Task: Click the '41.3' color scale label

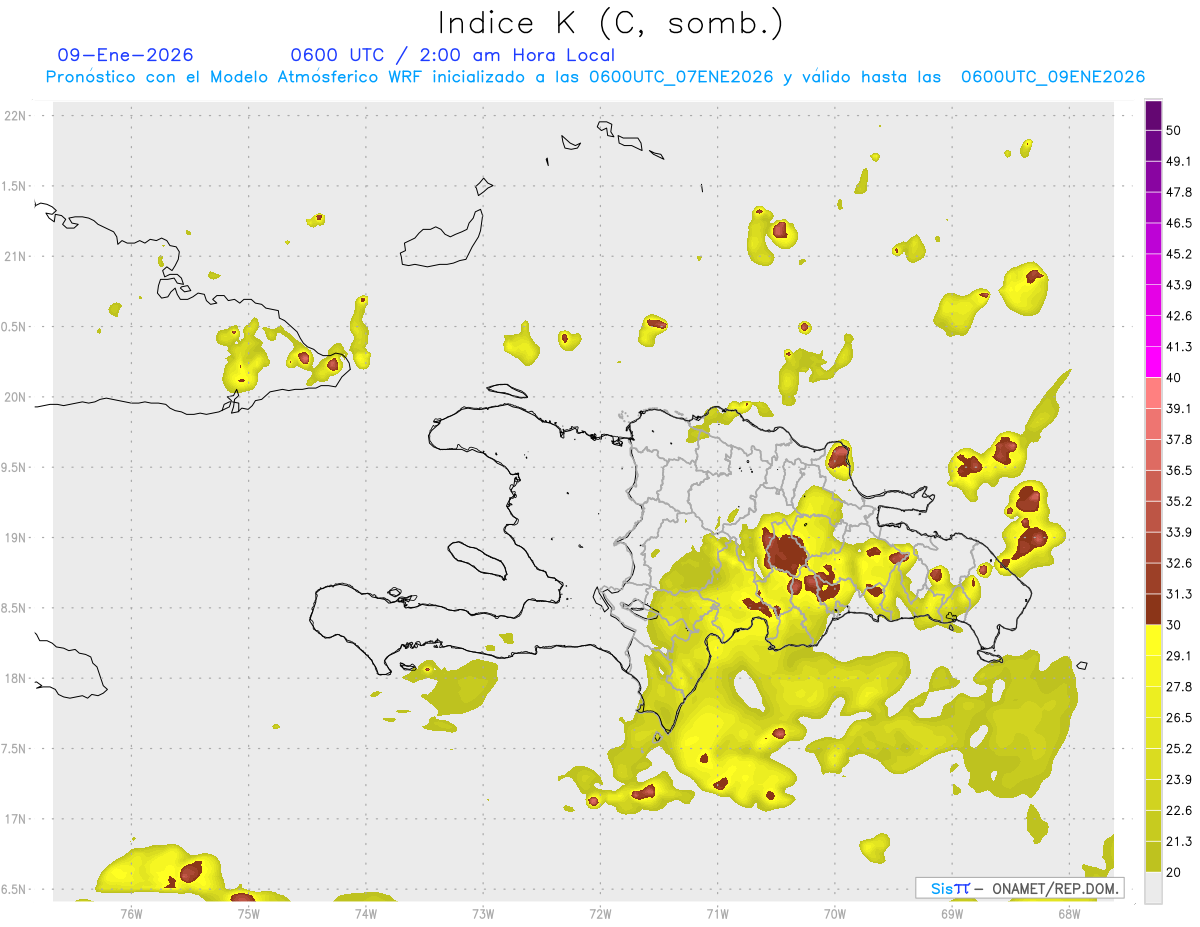Action: click(1179, 347)
